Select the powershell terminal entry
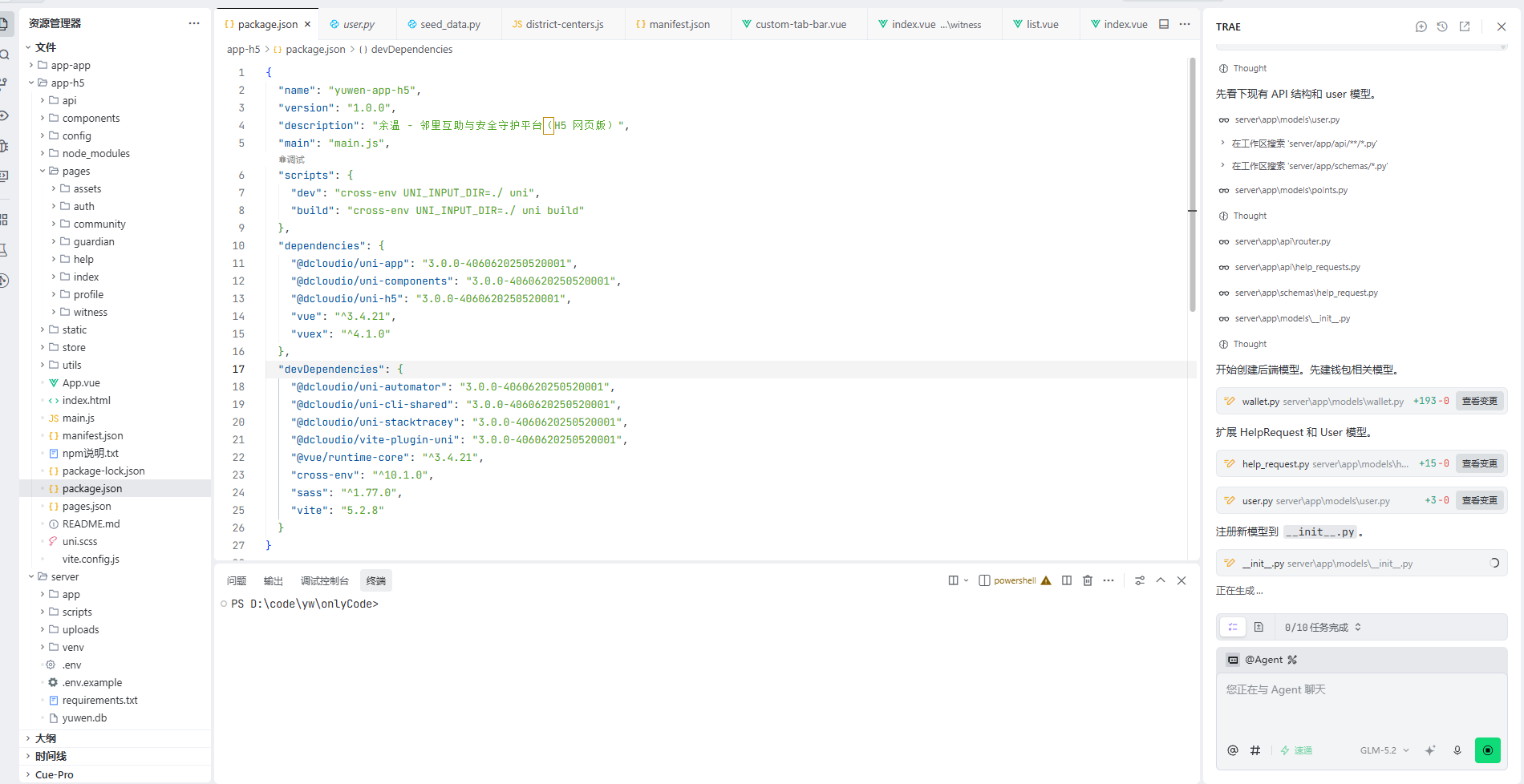Viewport: 1524px width, 784px height. [1015, 580]
